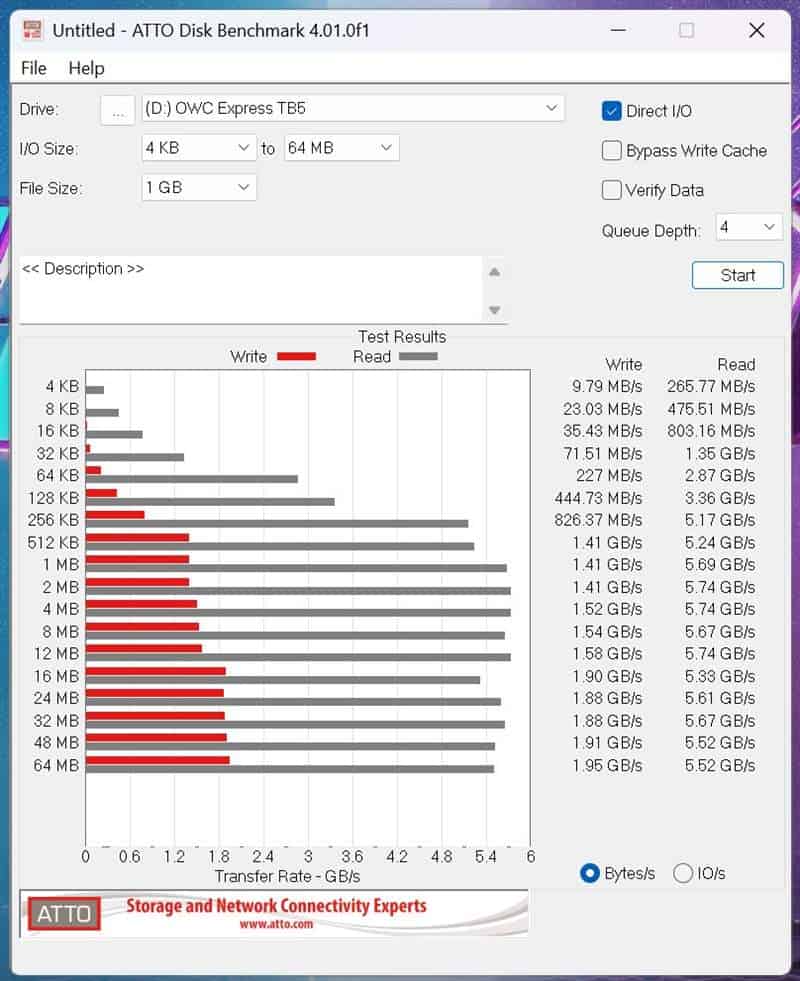
Task: Disable the Direct I/O checkbox
Action: click(612, 111)
